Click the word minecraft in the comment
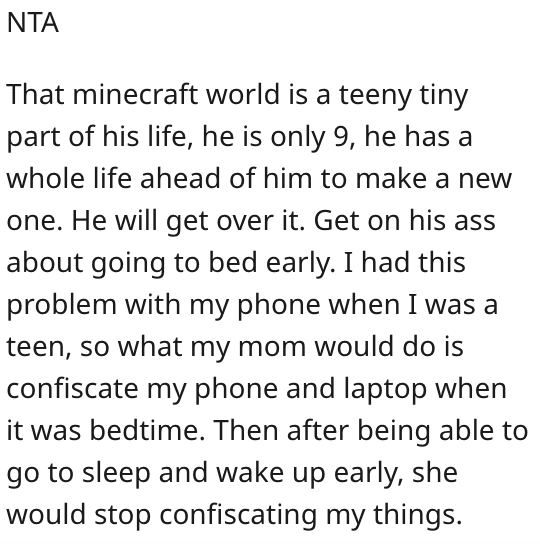 click(135, 94)
